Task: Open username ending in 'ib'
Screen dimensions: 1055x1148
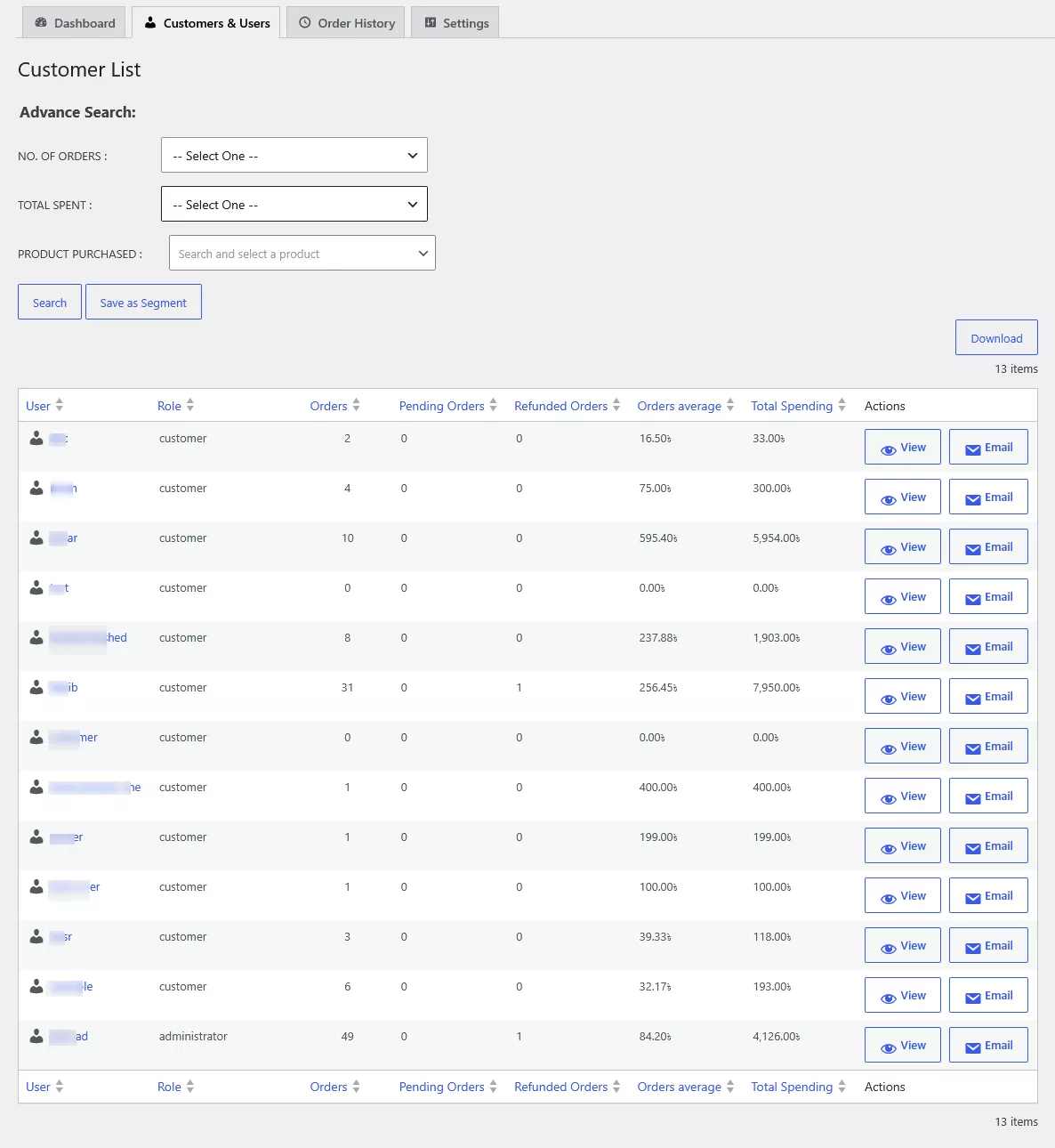Action: 64,687
